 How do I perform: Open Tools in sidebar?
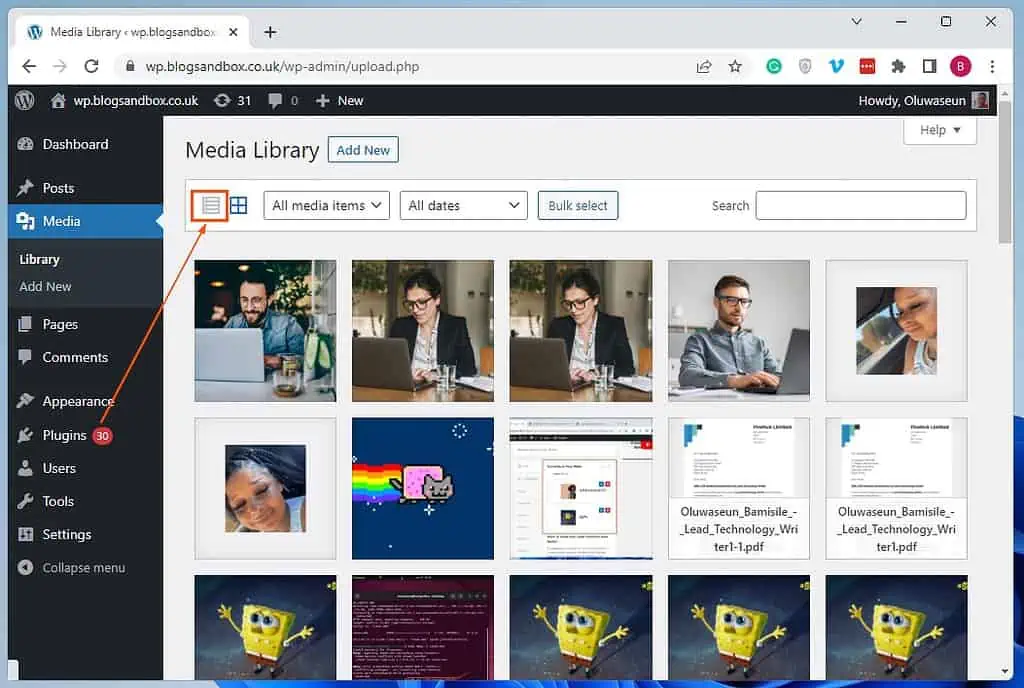85,501
